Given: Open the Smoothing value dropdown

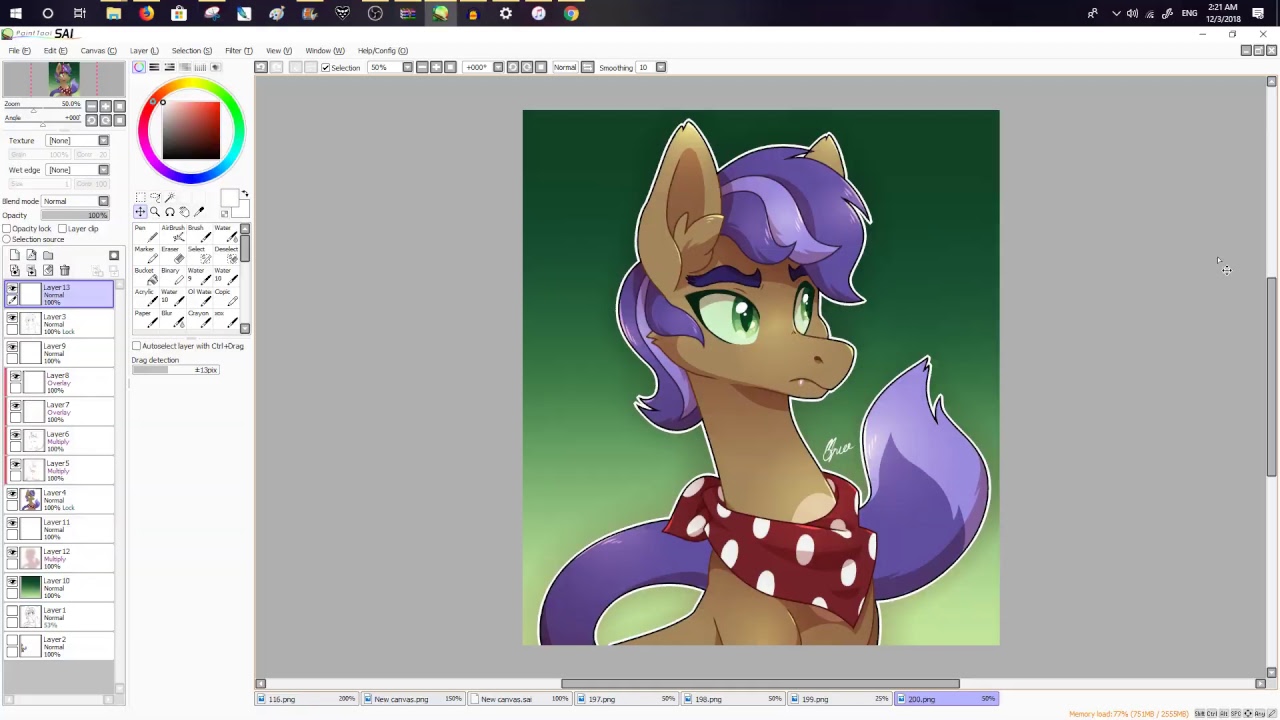Looking at the screenshot, I should pyautogui.click(x=661, y=67).
